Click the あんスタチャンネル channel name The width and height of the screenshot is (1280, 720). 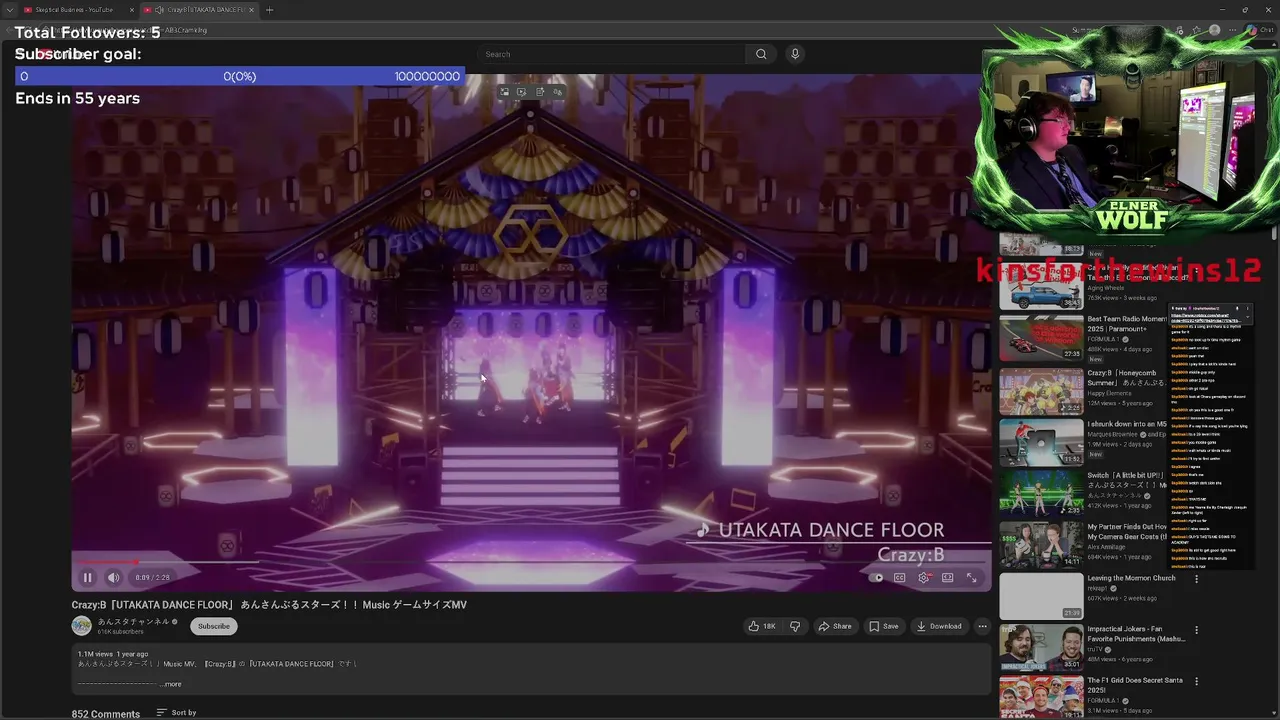(x=133, y=621)
